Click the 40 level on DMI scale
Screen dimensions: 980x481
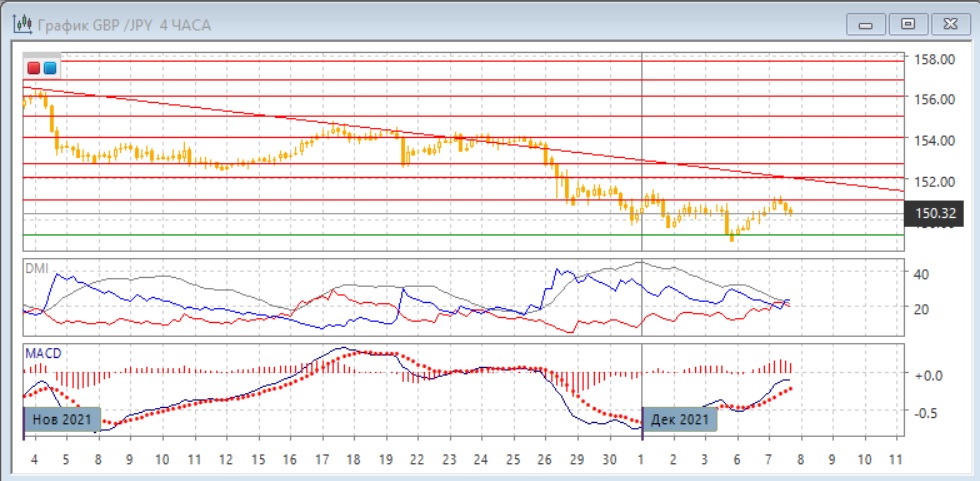922,274
